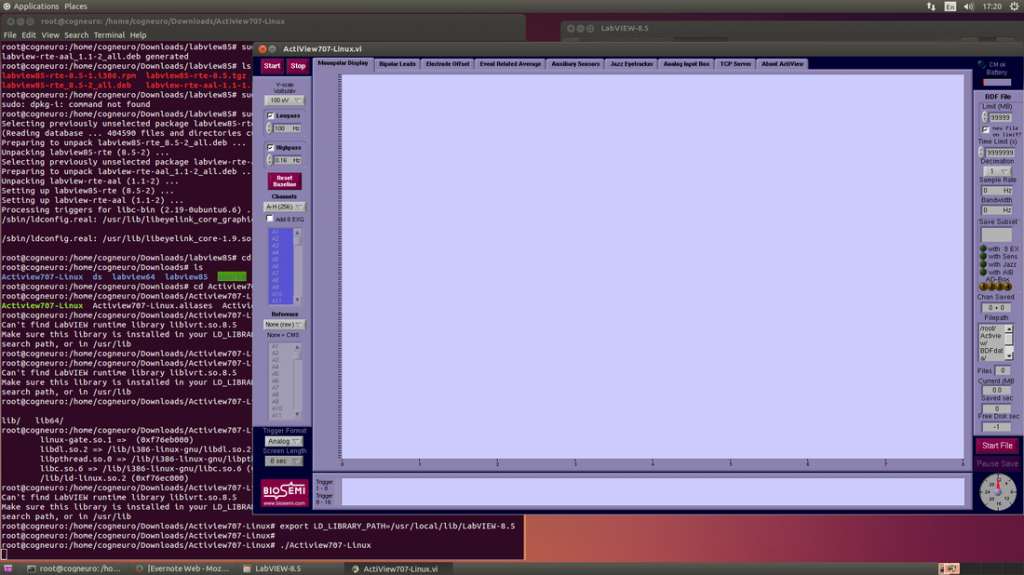Click the Filepath text box

pos(991,342)
